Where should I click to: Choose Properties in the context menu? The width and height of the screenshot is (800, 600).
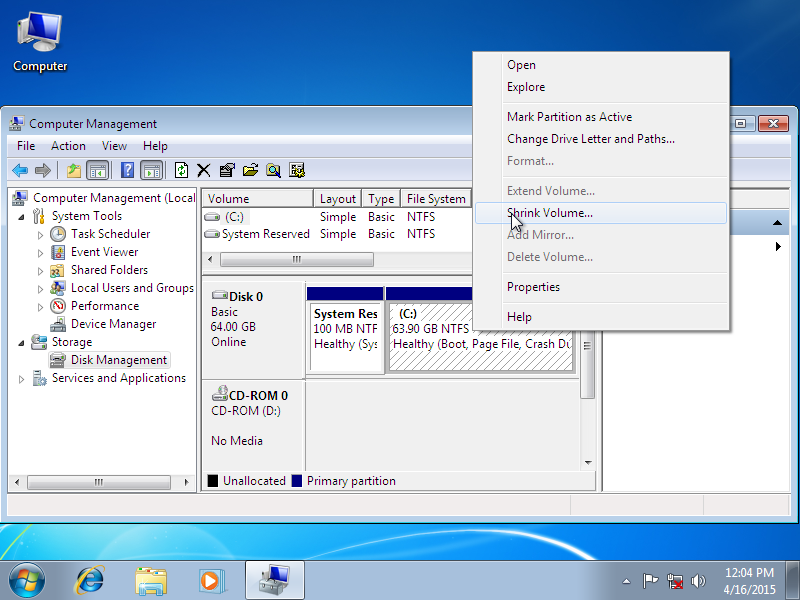pyautogui.click(x=601, y=287)
